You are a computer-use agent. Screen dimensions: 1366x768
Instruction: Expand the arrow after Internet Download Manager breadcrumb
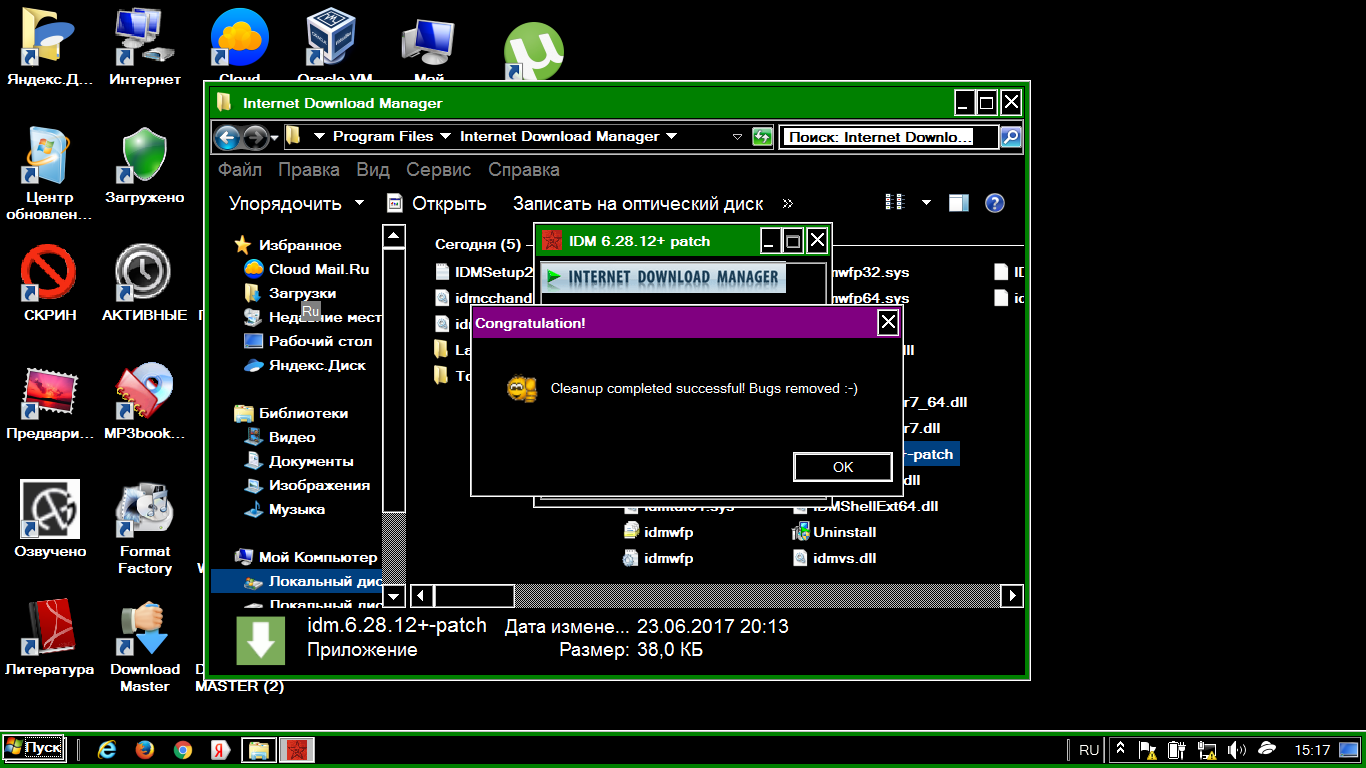click(x=671, y=136)
